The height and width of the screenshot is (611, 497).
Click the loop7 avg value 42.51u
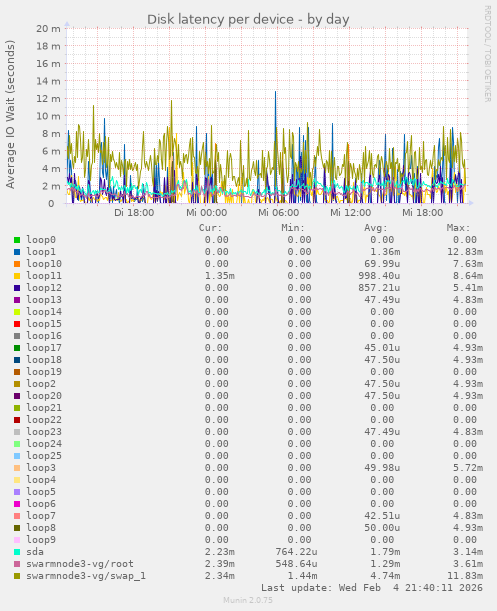(x=382, y=516)
